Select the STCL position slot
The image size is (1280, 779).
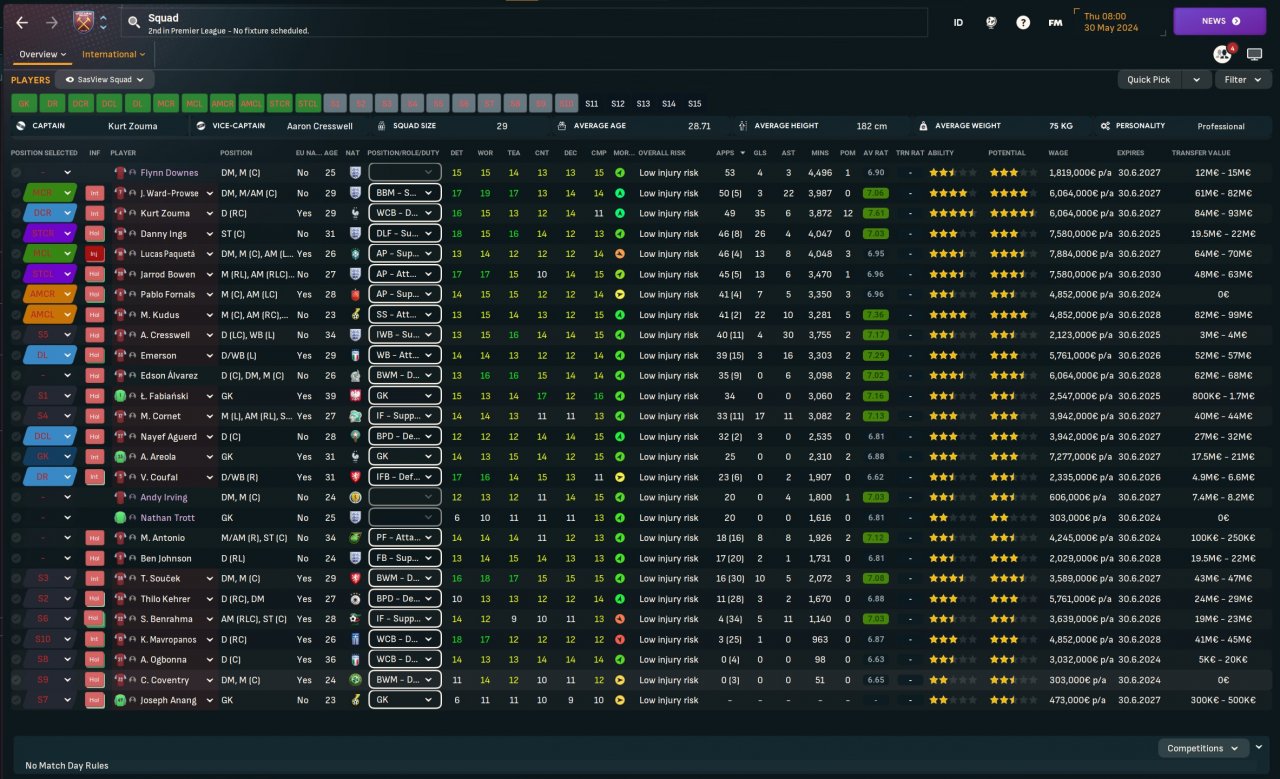point(308,103)
